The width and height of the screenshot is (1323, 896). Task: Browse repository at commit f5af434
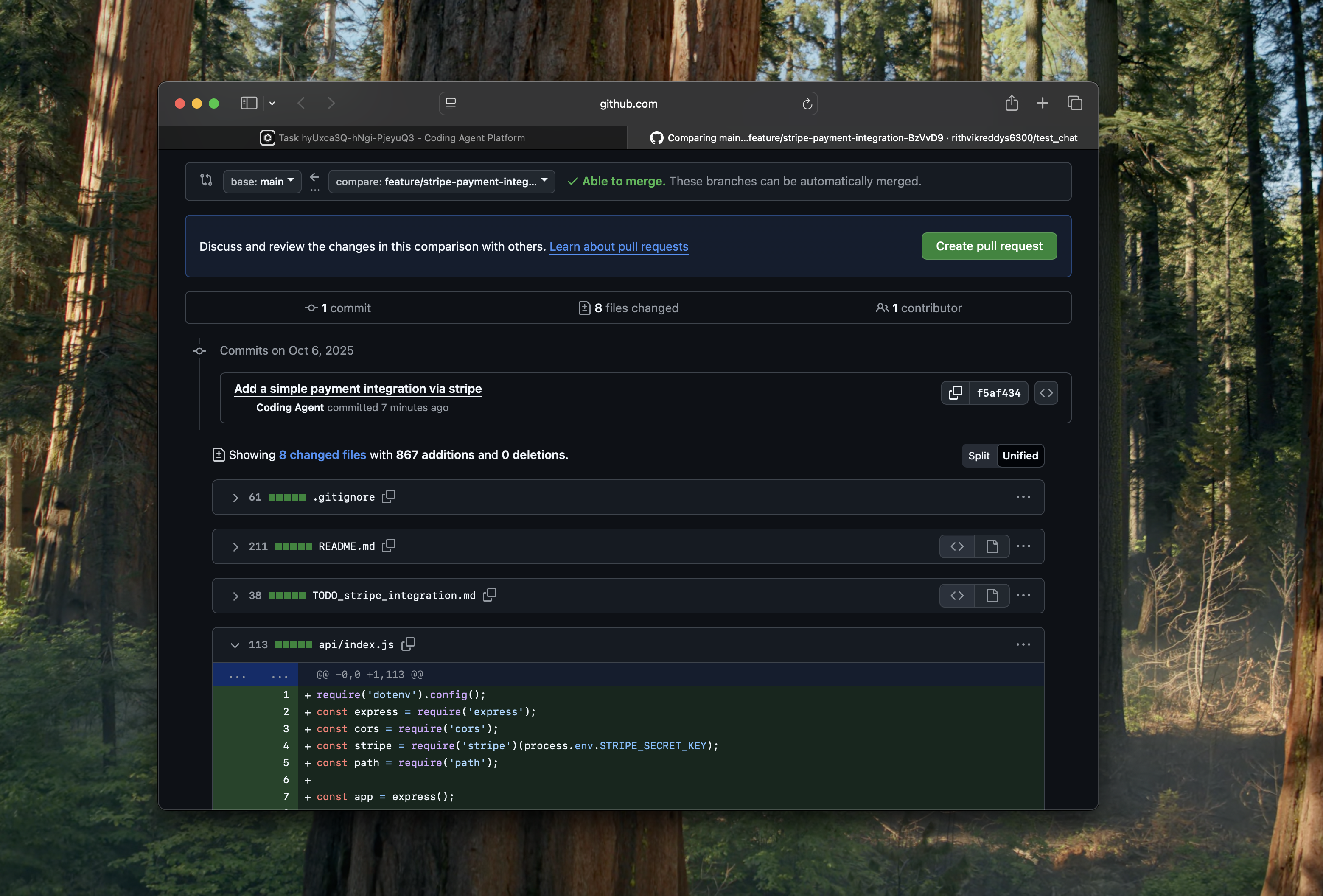1046,393
